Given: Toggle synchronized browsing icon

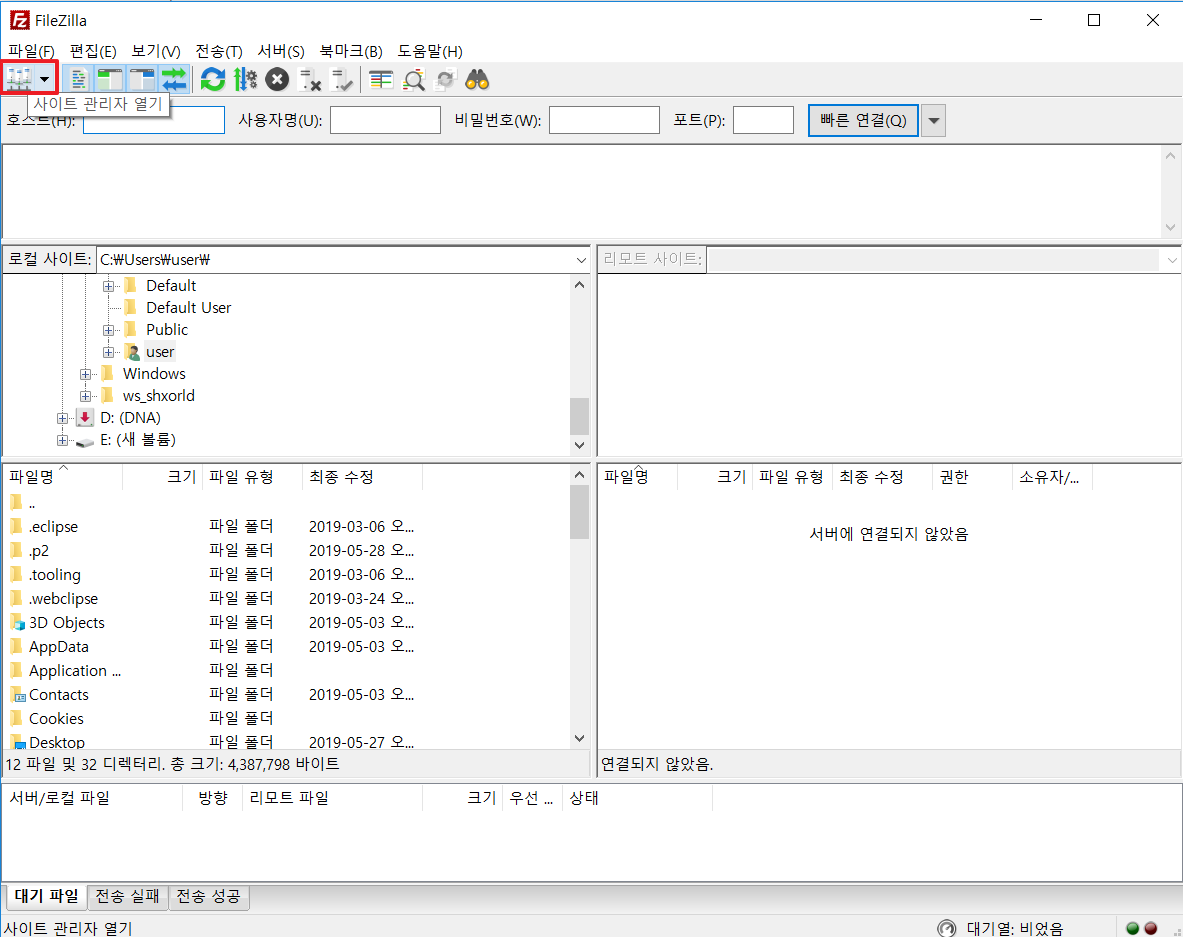Looking at the screenshot, I should point(445,78).
